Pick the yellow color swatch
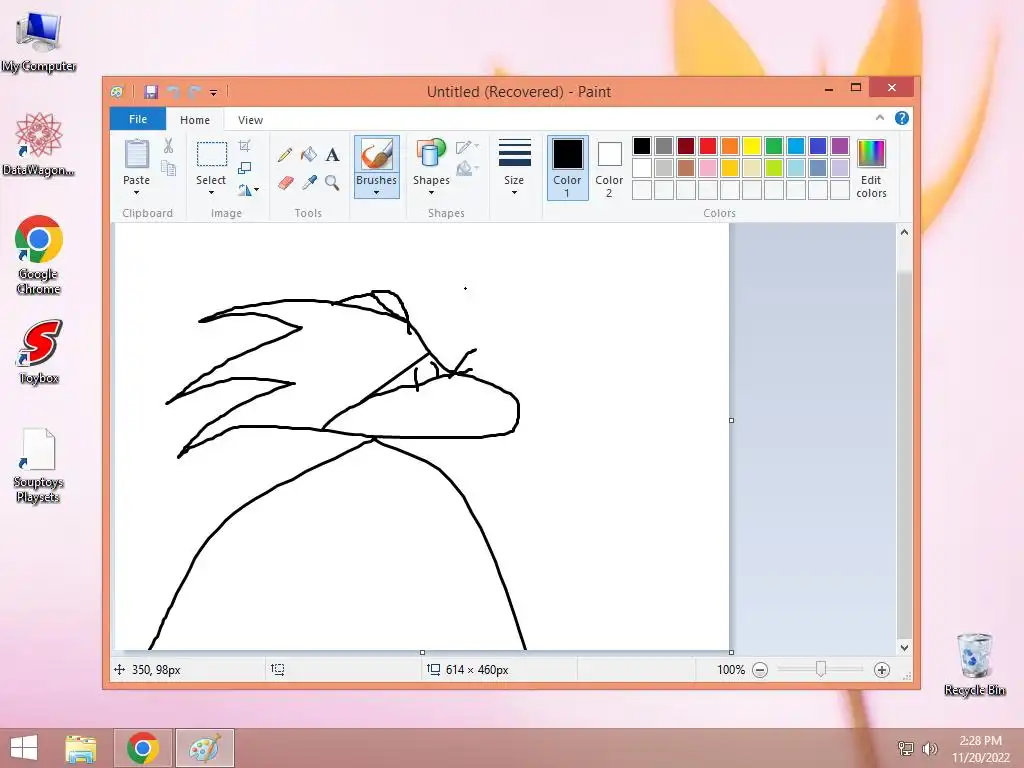Screen dimensions: 1024x768 [752, 146]
